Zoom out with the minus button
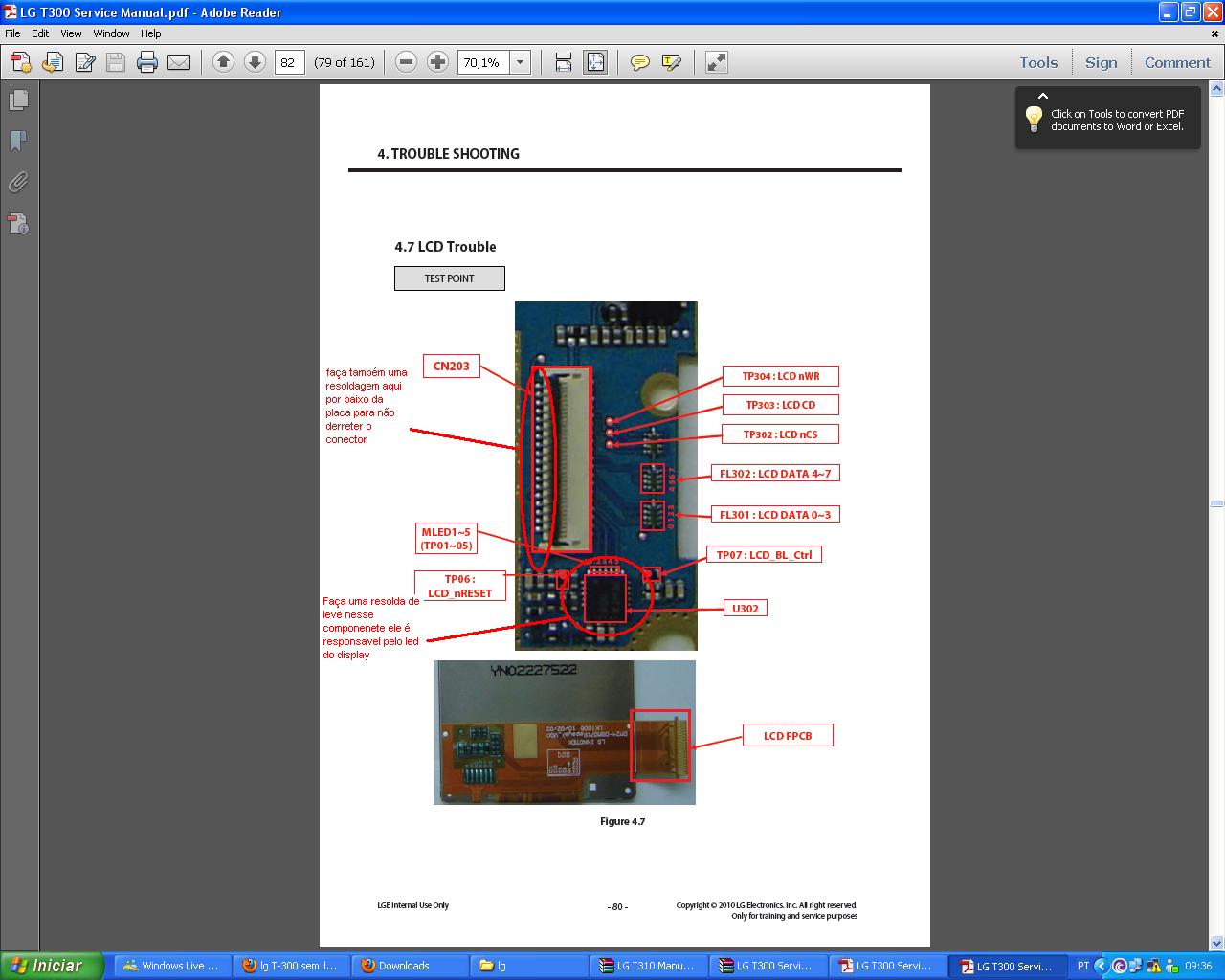1225x980 pixels. pyautogui.click(x=406, y=62)
